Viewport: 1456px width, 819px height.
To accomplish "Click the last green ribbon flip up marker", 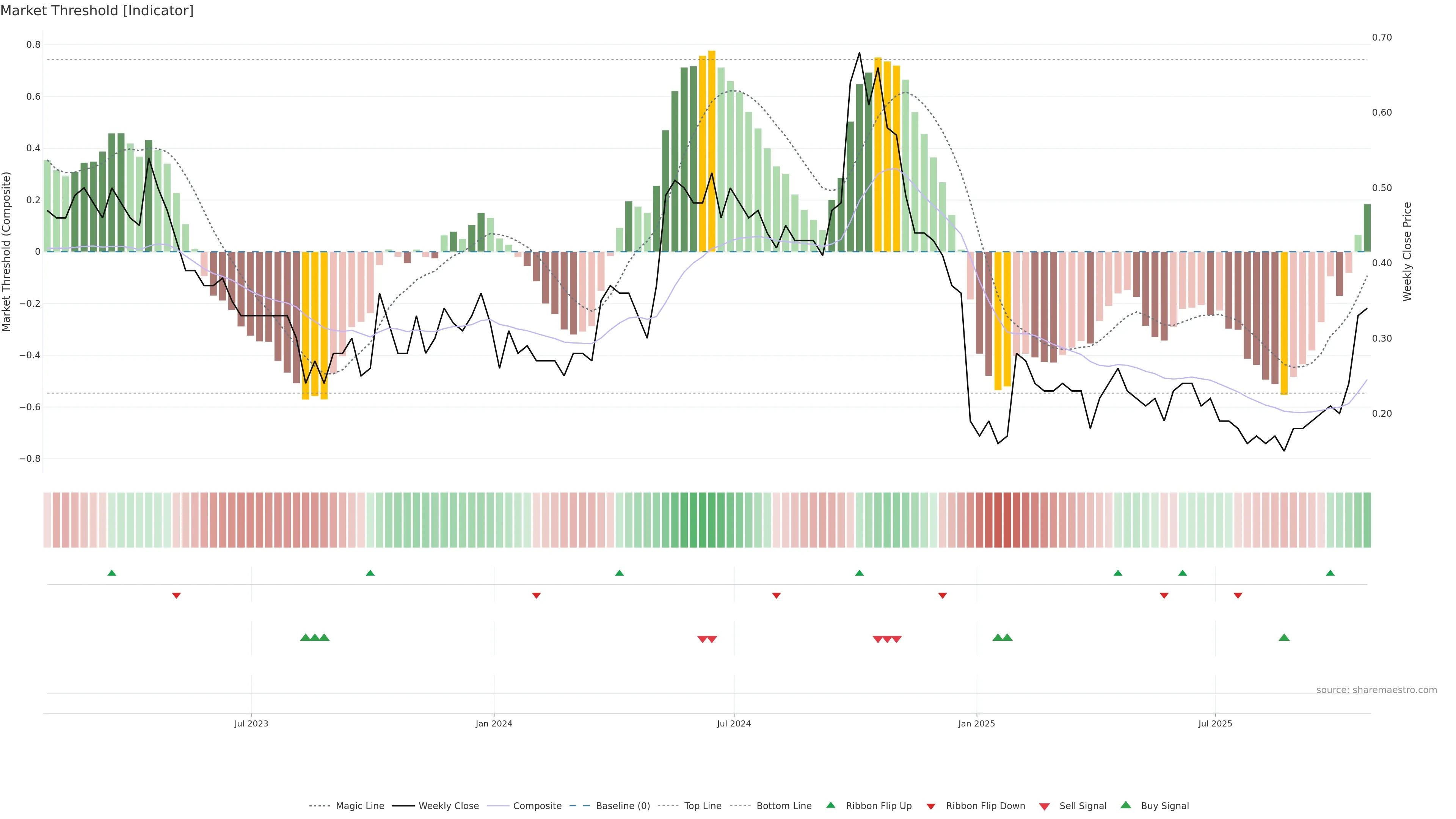I will (x=1330, y=573).
